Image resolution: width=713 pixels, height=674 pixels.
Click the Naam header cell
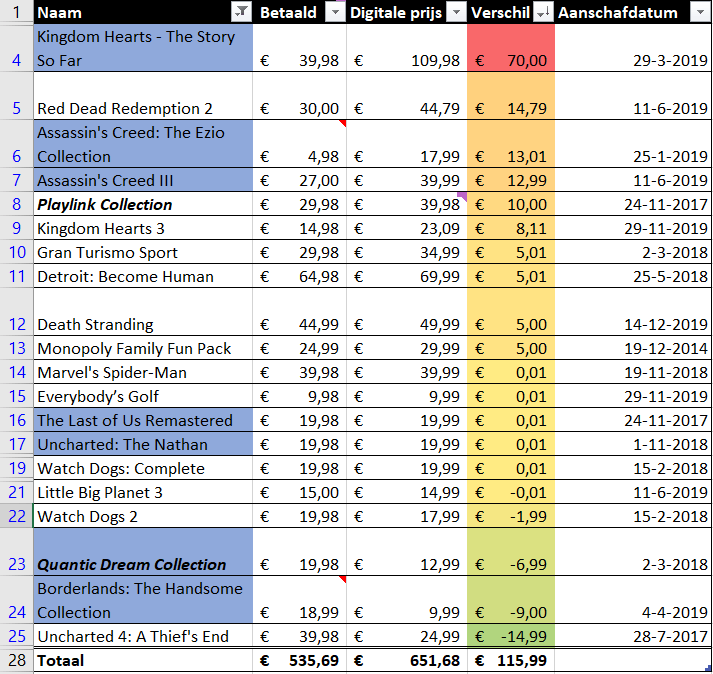point(143,12)
